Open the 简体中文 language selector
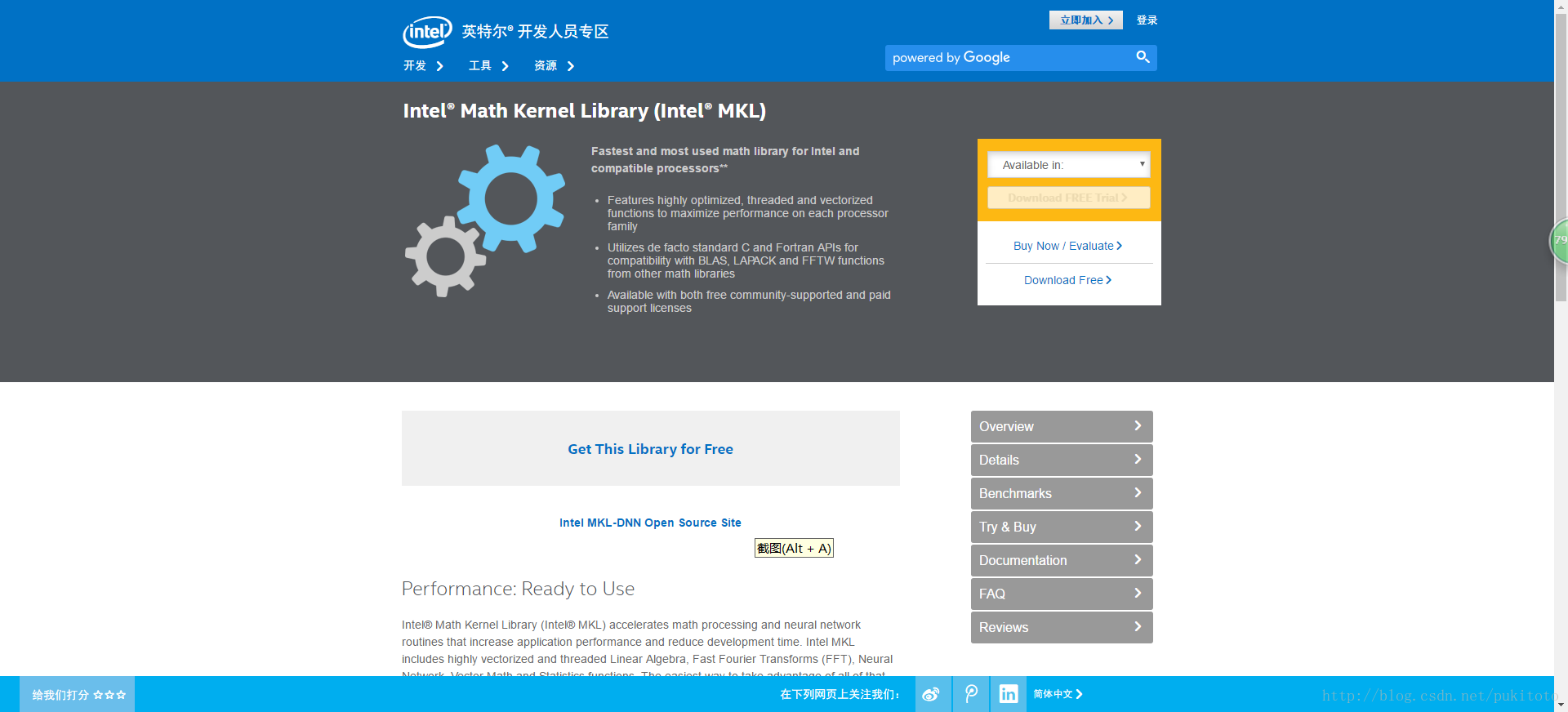Screen dimensions: 1568x712 [1058, 694]
